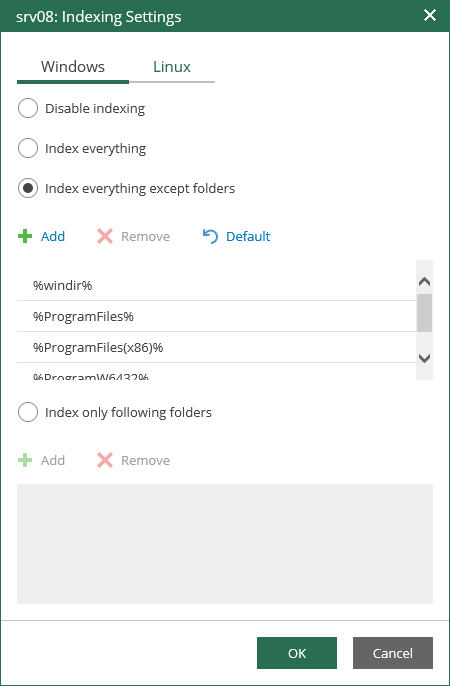Viewport: 450px width, 686px height.
Task: Click the folder list scrollbar thumb
Action: pyautogui.click(x=424, y=313)
